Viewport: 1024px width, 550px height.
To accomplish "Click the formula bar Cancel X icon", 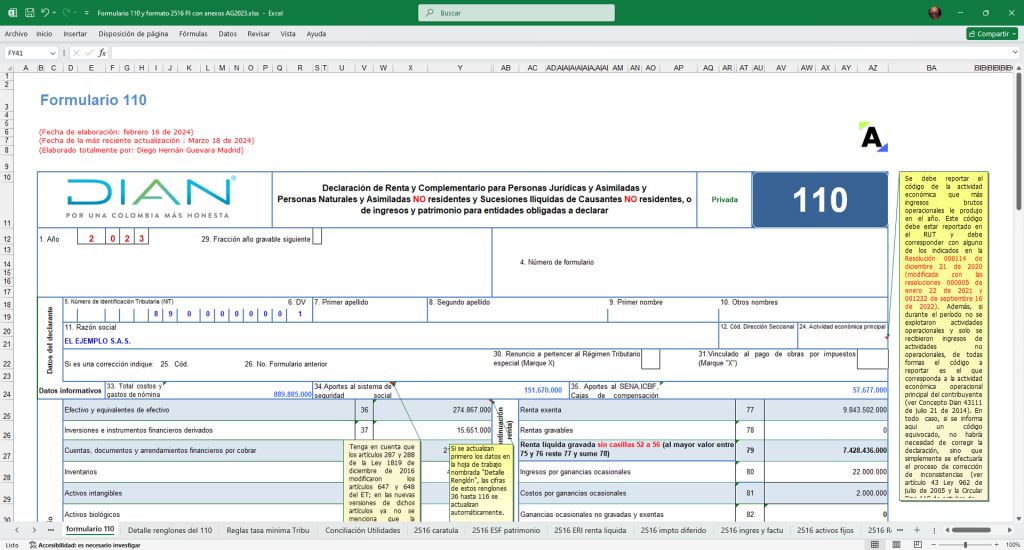I will point(76,53).
